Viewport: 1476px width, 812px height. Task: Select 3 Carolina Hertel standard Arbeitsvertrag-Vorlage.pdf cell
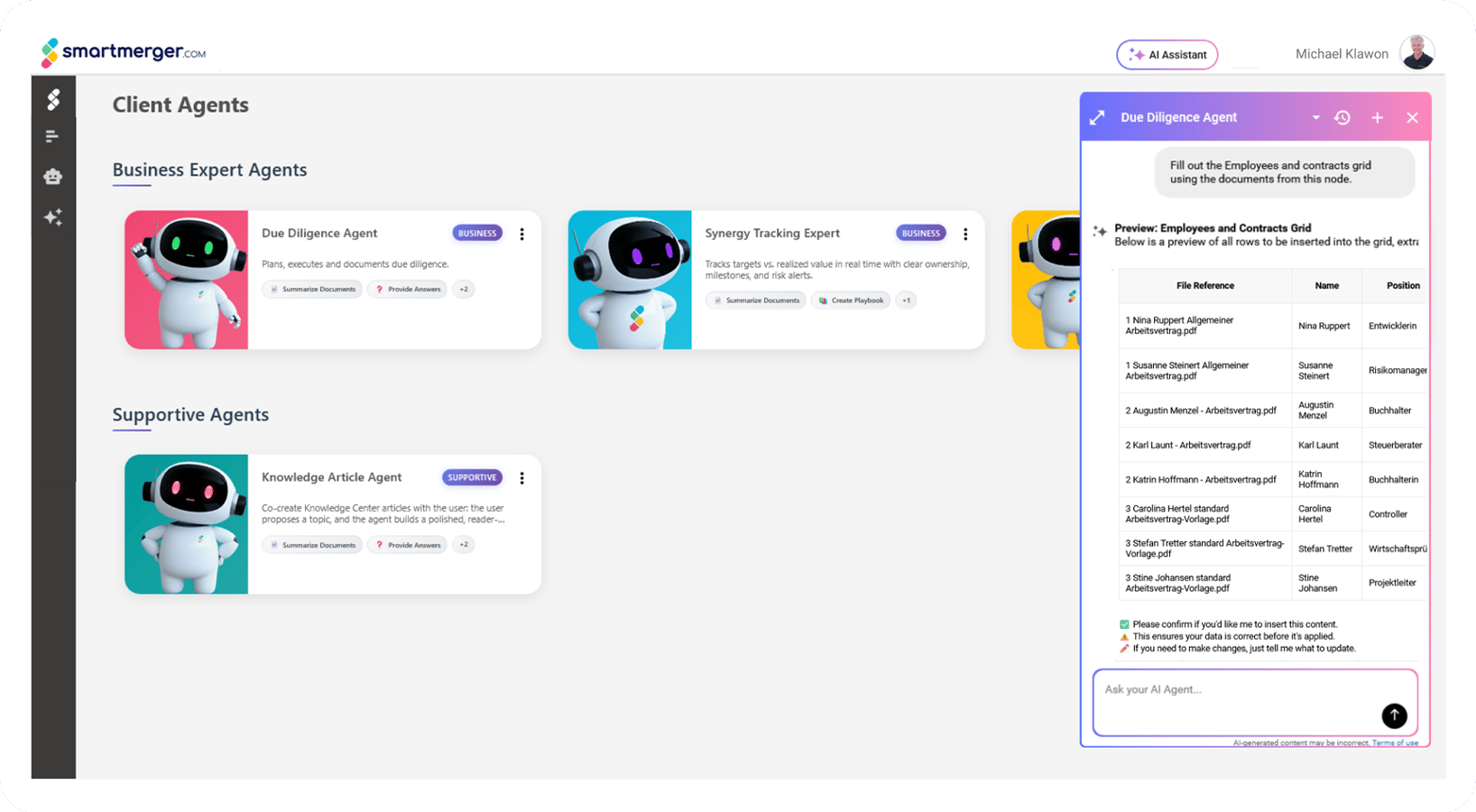(x=1205, y=514)
